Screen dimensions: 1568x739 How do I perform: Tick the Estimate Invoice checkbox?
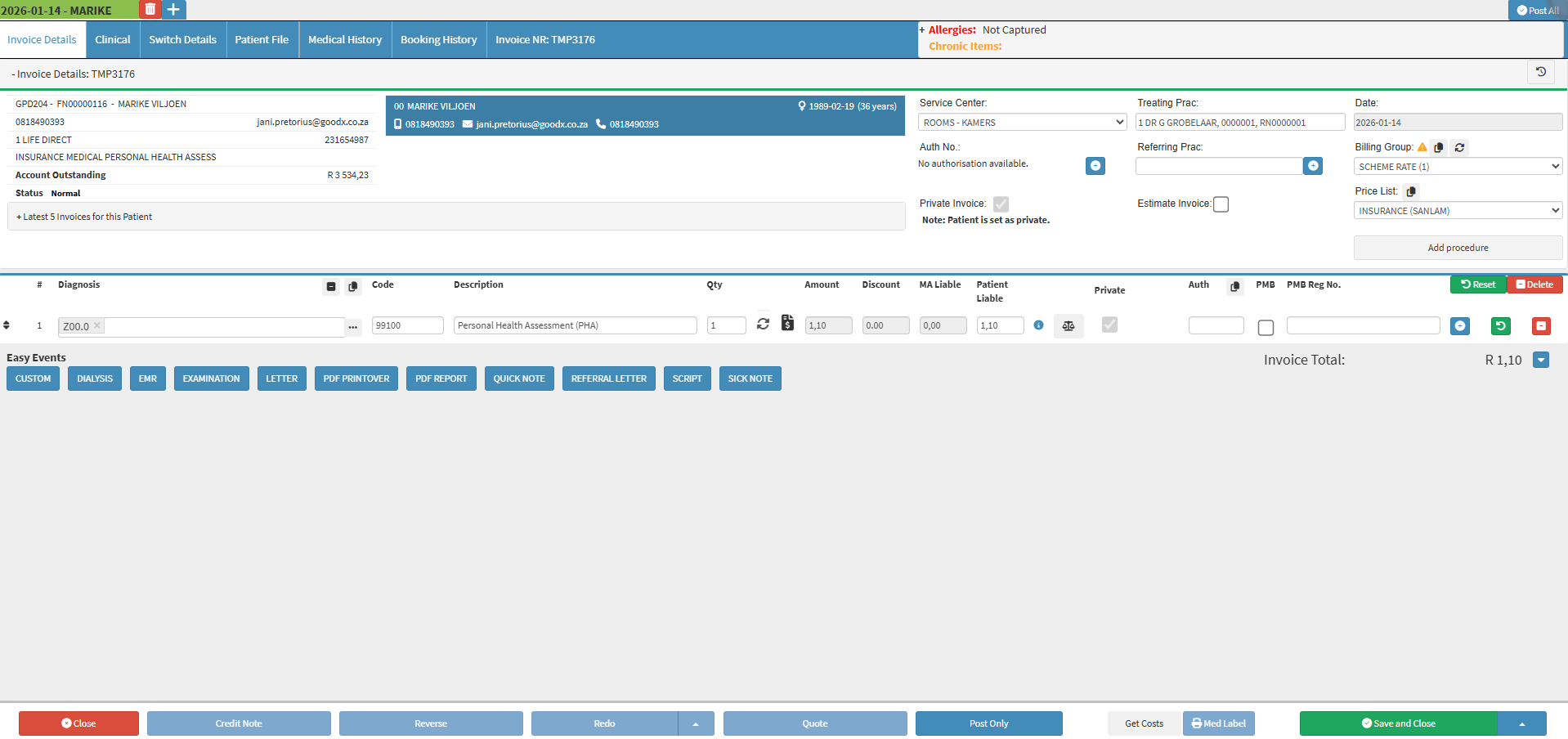(1221, 204)
